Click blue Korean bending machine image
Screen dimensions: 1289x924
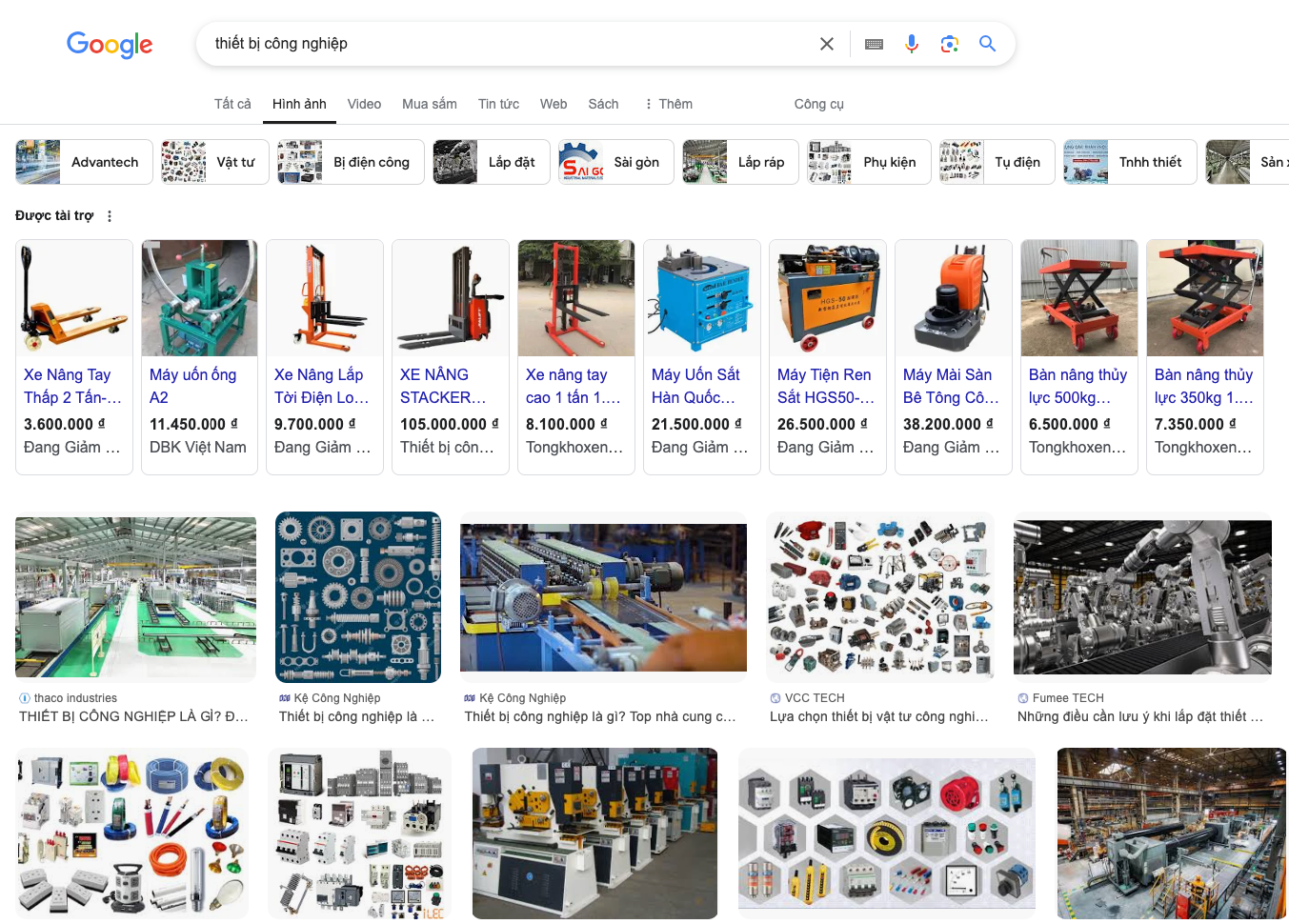702,298
